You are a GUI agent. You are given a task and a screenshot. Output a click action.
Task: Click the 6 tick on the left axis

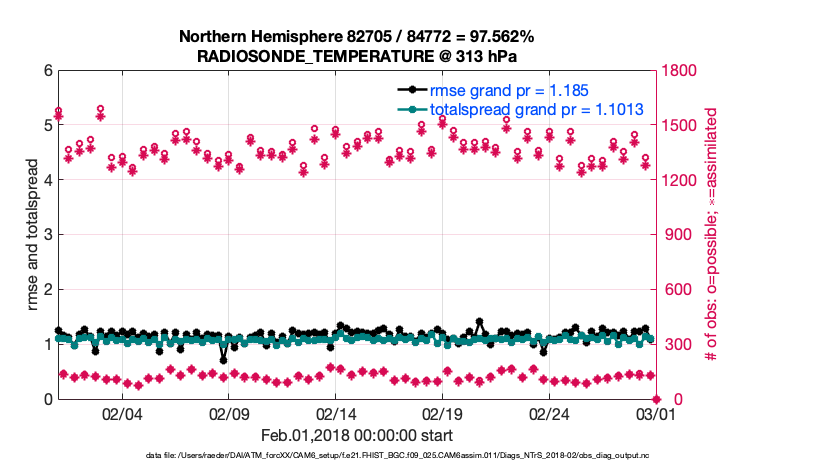coord(47,71)
